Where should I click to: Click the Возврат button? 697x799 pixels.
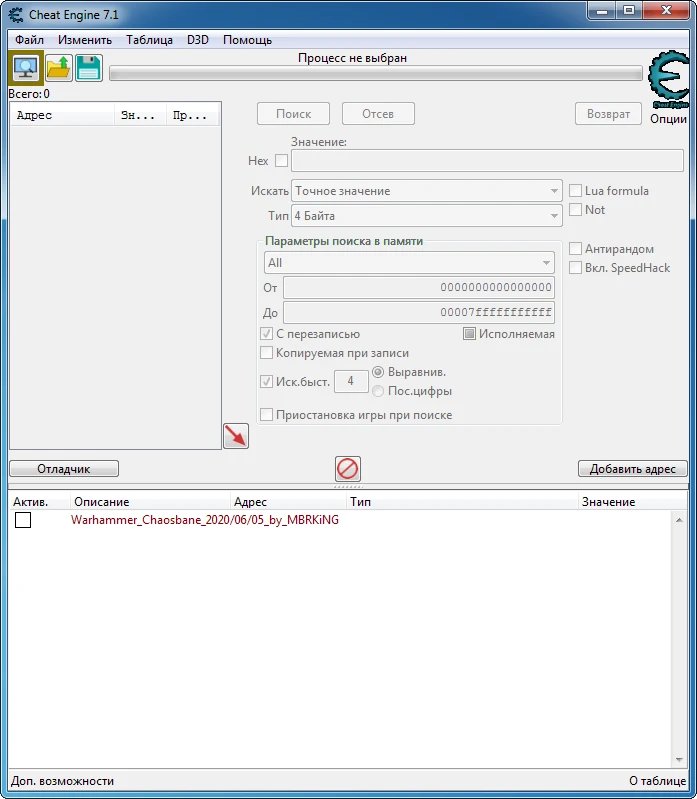pyautogui.click(x=608, y=114)
